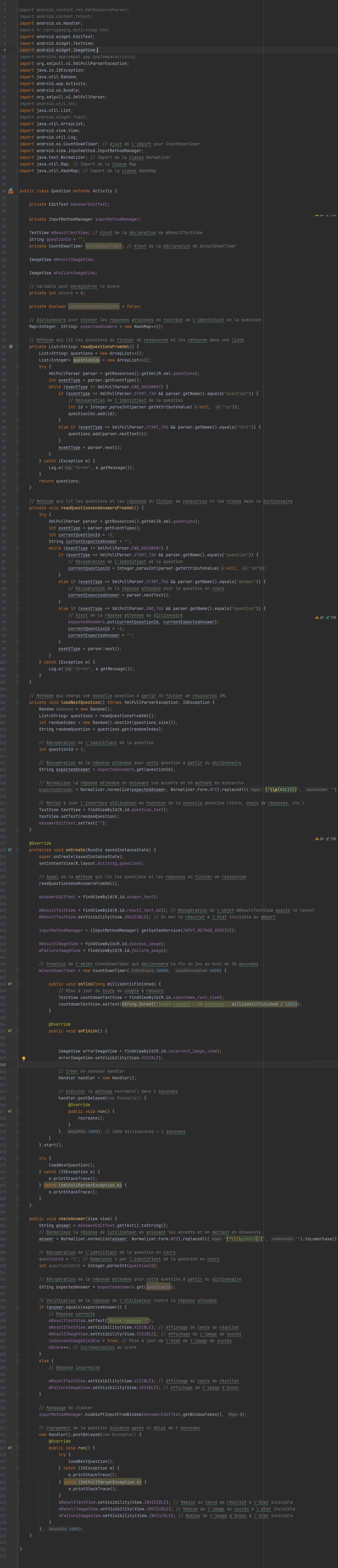
Task: Collapse the onTick method fold marker
Action: 18,984
